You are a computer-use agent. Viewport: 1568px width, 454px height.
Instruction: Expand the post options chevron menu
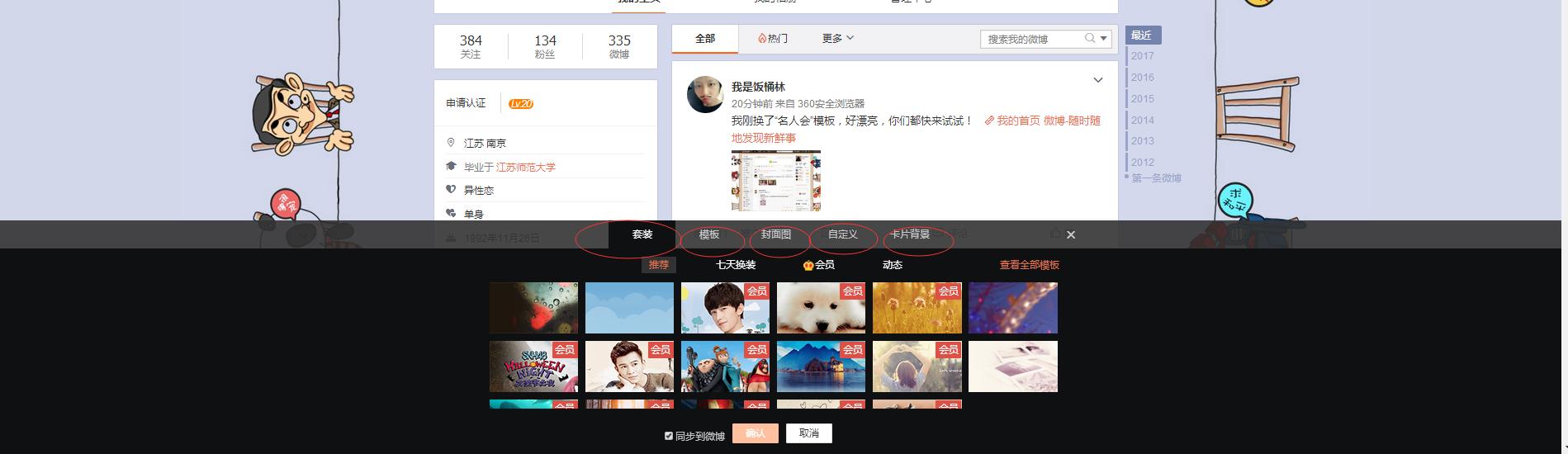(1097, 80)
